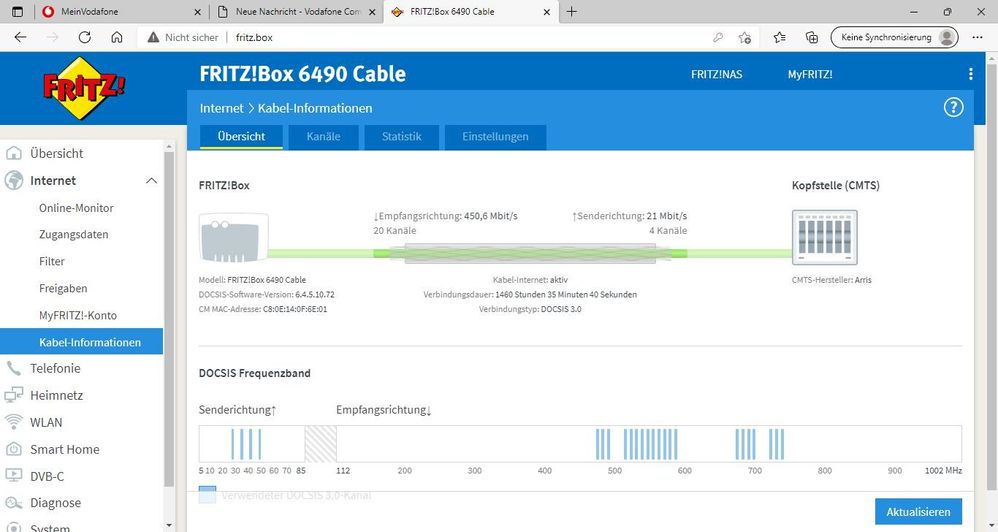This screenshot has height=532, width=998.
Task: Click Senderichtung 21 Mbit/s text
Action: point(629,216)
